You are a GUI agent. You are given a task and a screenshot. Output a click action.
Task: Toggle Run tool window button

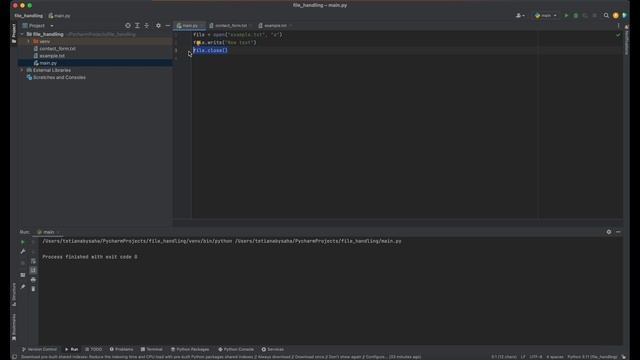[71, 349]
